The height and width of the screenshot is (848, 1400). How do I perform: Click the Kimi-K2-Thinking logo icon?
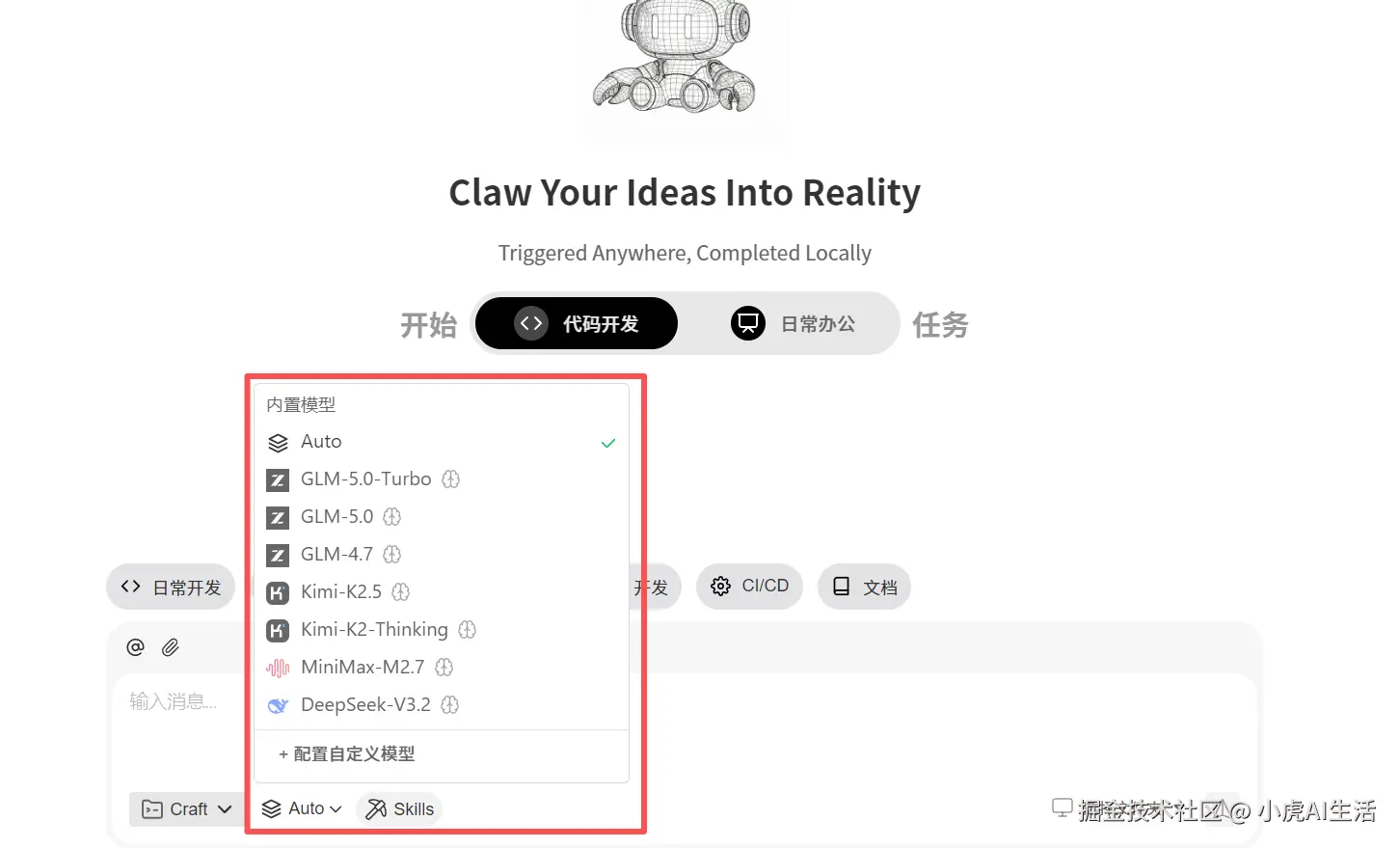click(x=278, y=631)
